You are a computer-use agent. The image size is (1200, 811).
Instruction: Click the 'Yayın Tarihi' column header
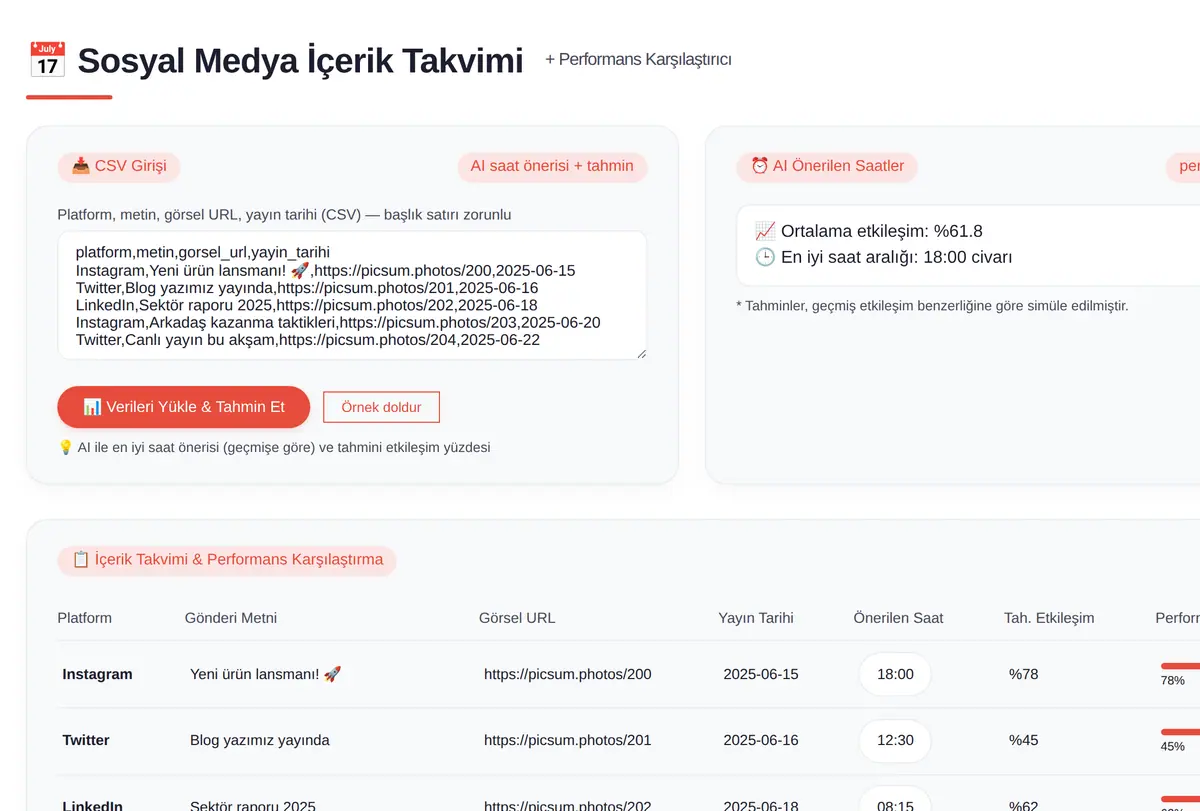coord(756,618)
